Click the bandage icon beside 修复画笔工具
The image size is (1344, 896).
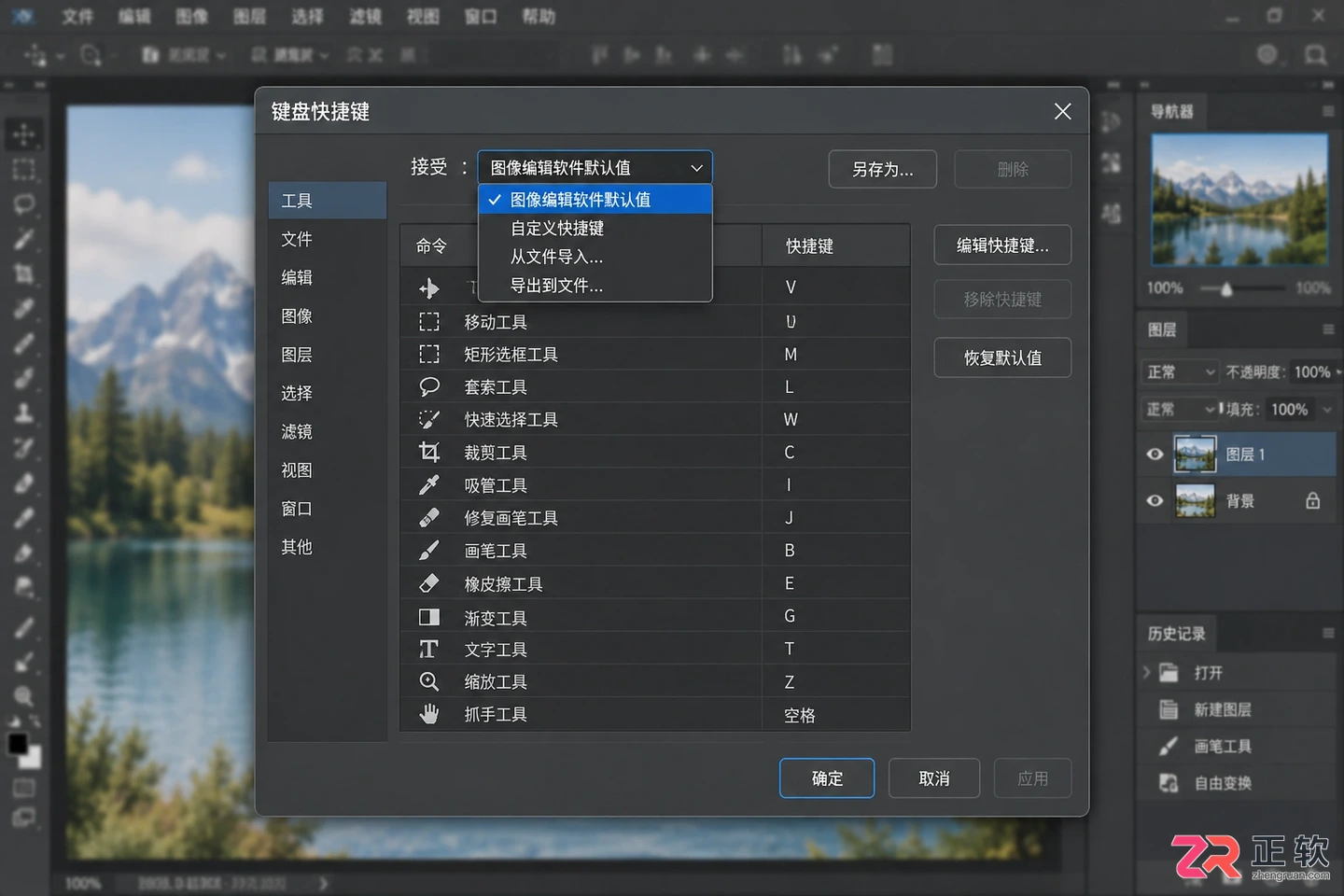(429, 518)
